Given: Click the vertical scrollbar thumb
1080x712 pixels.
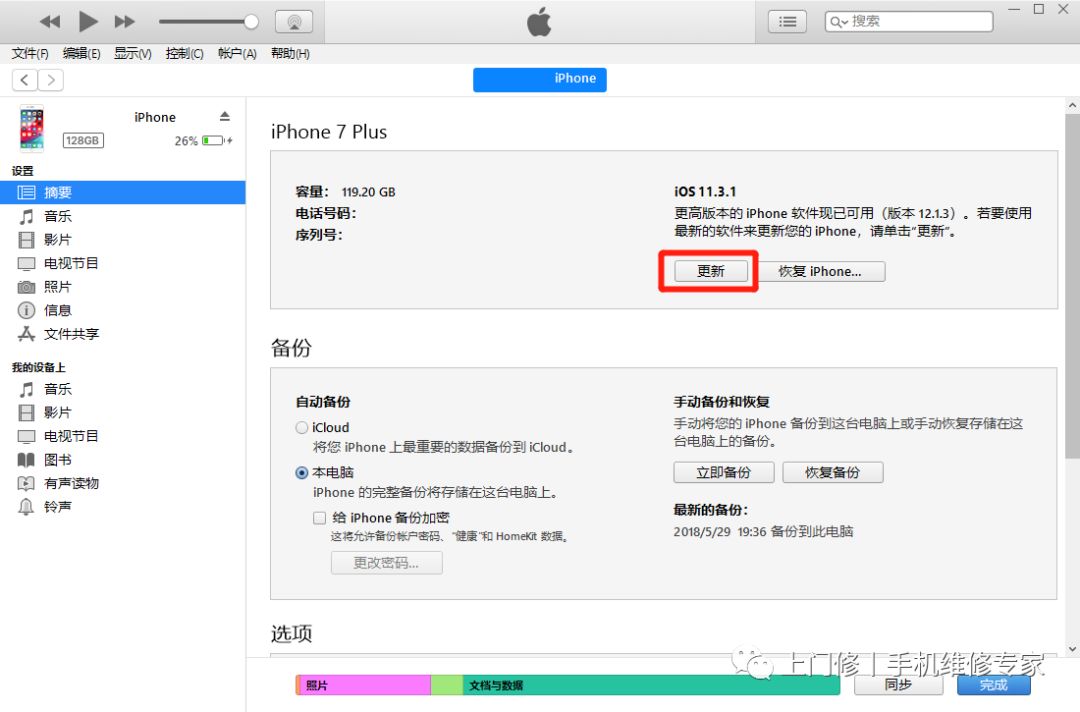Looking at the screenshot, I should pyautogui.click(x=1072, y=286).
